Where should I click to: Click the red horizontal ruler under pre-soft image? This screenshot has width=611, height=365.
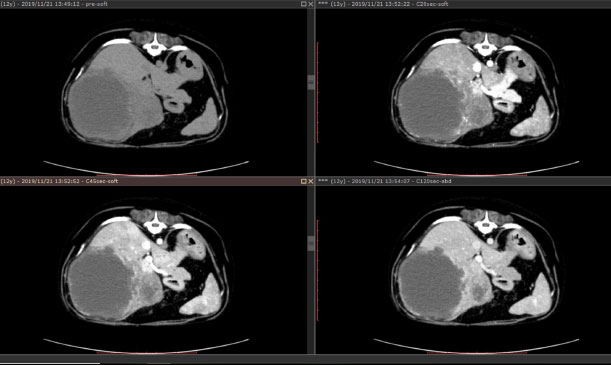tap(147, 175)
